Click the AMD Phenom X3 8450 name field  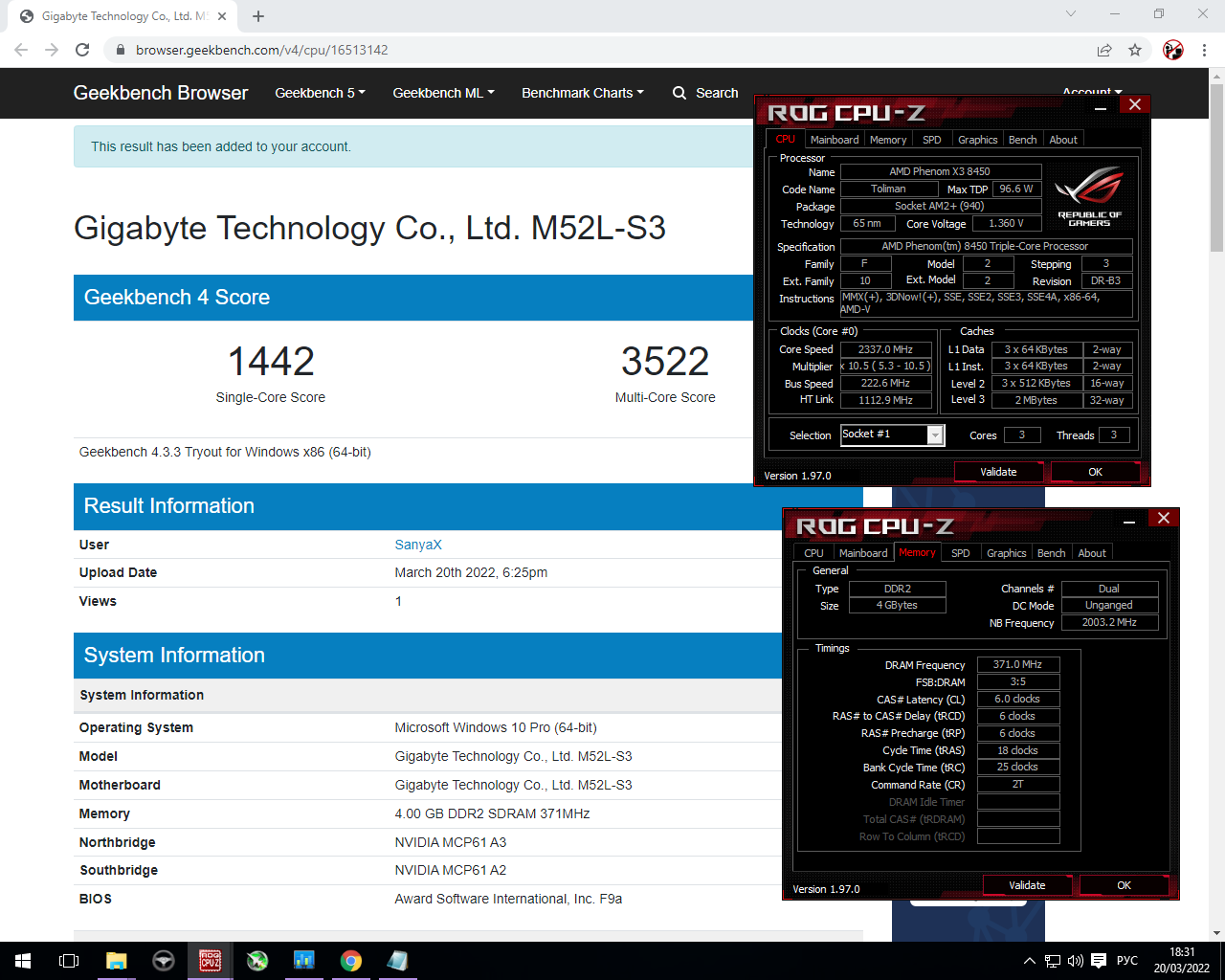[x=940, y=172]
